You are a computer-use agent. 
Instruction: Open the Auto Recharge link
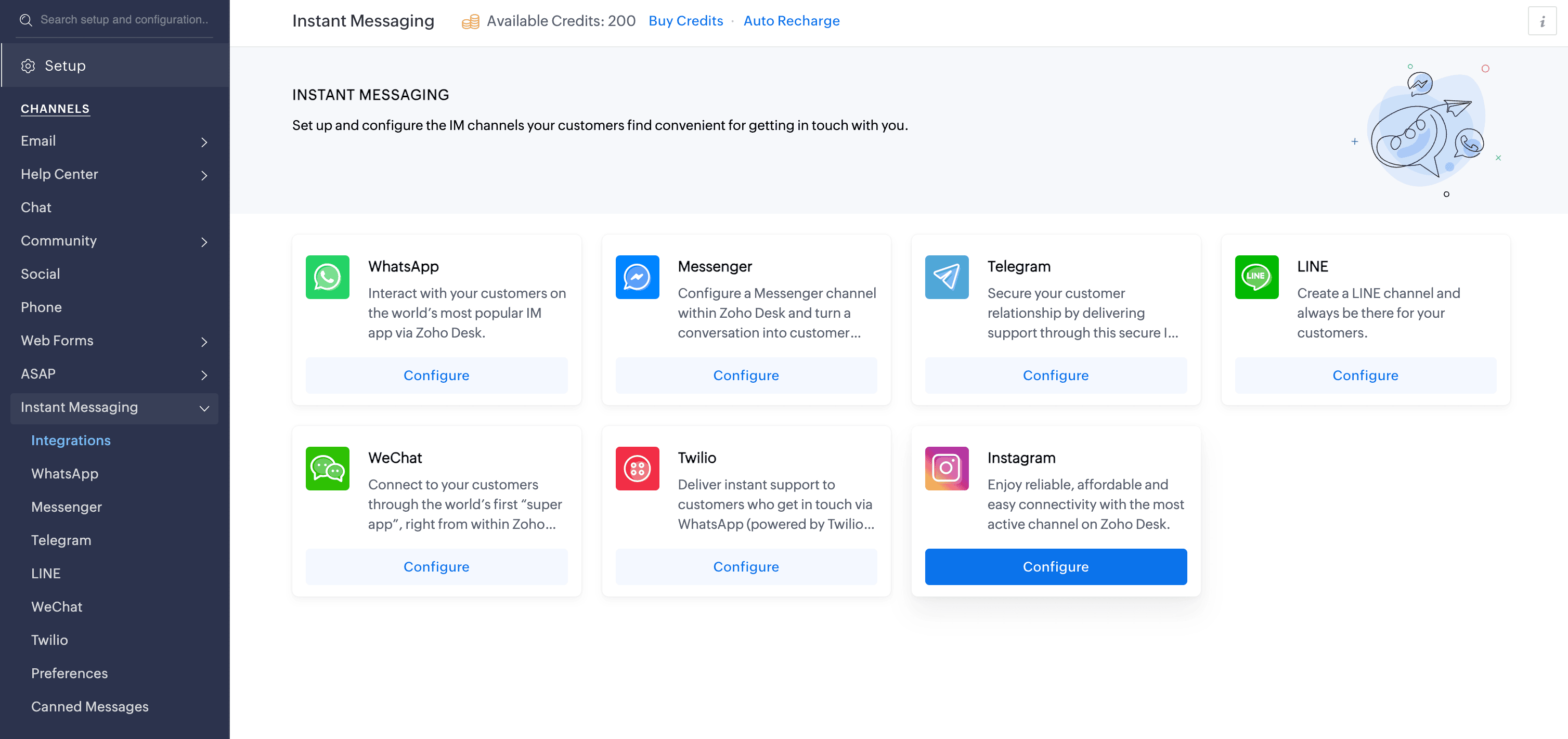pos(791,21)
